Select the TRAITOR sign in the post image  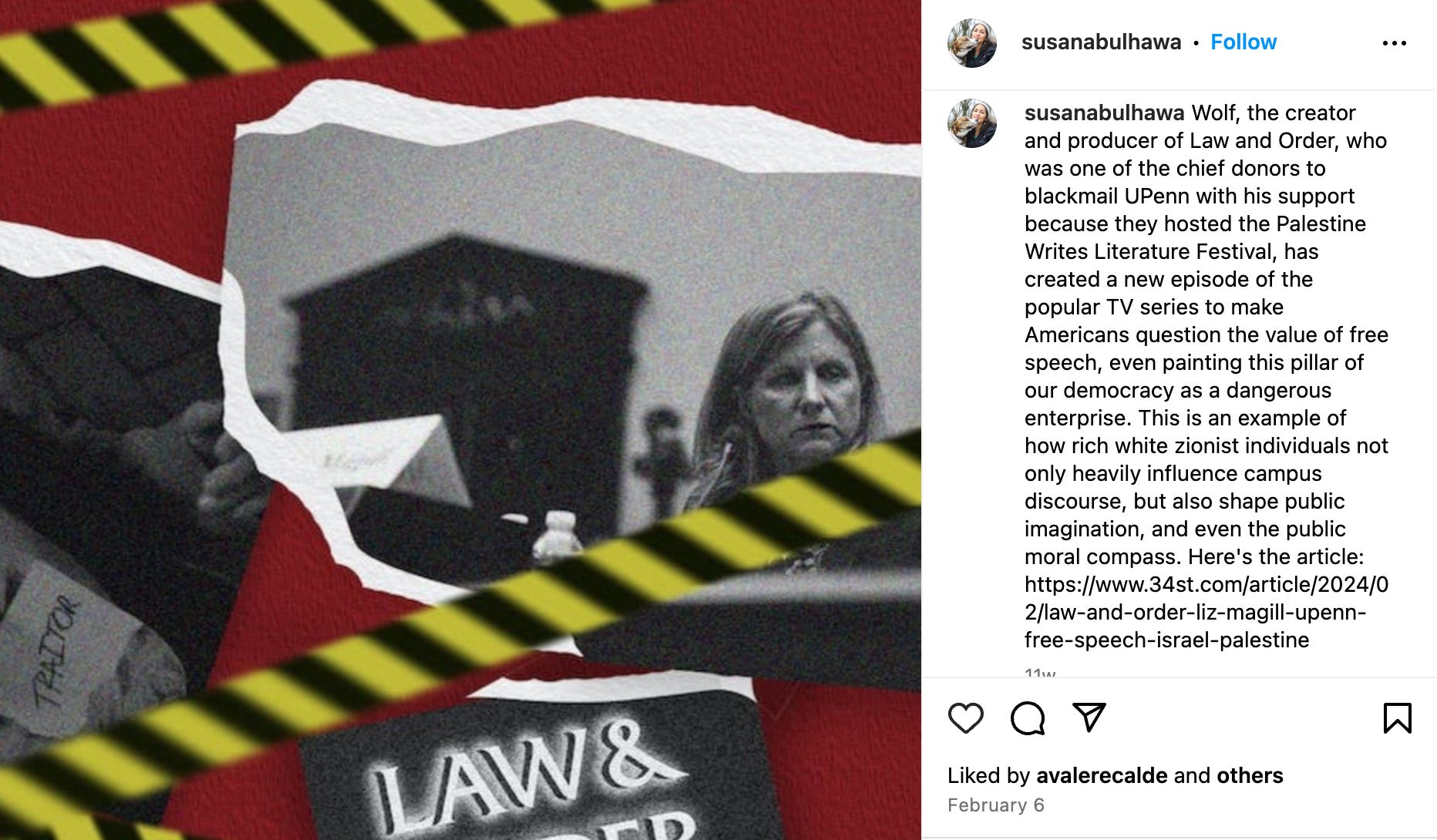56,652
